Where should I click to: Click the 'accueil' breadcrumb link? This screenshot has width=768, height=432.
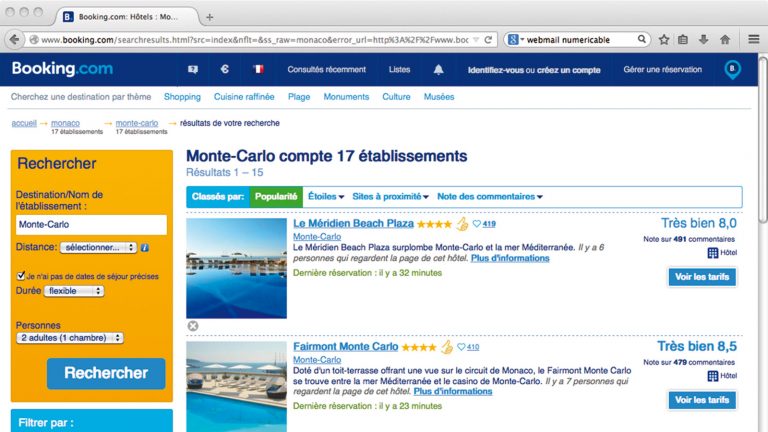(24, 123)
